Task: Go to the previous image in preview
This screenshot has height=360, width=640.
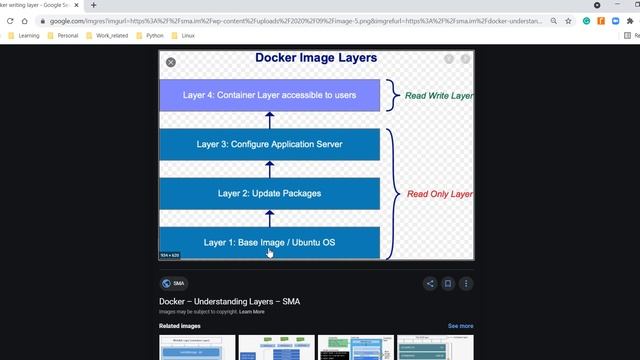Action: pyautogui.click(x=449, y=59)
